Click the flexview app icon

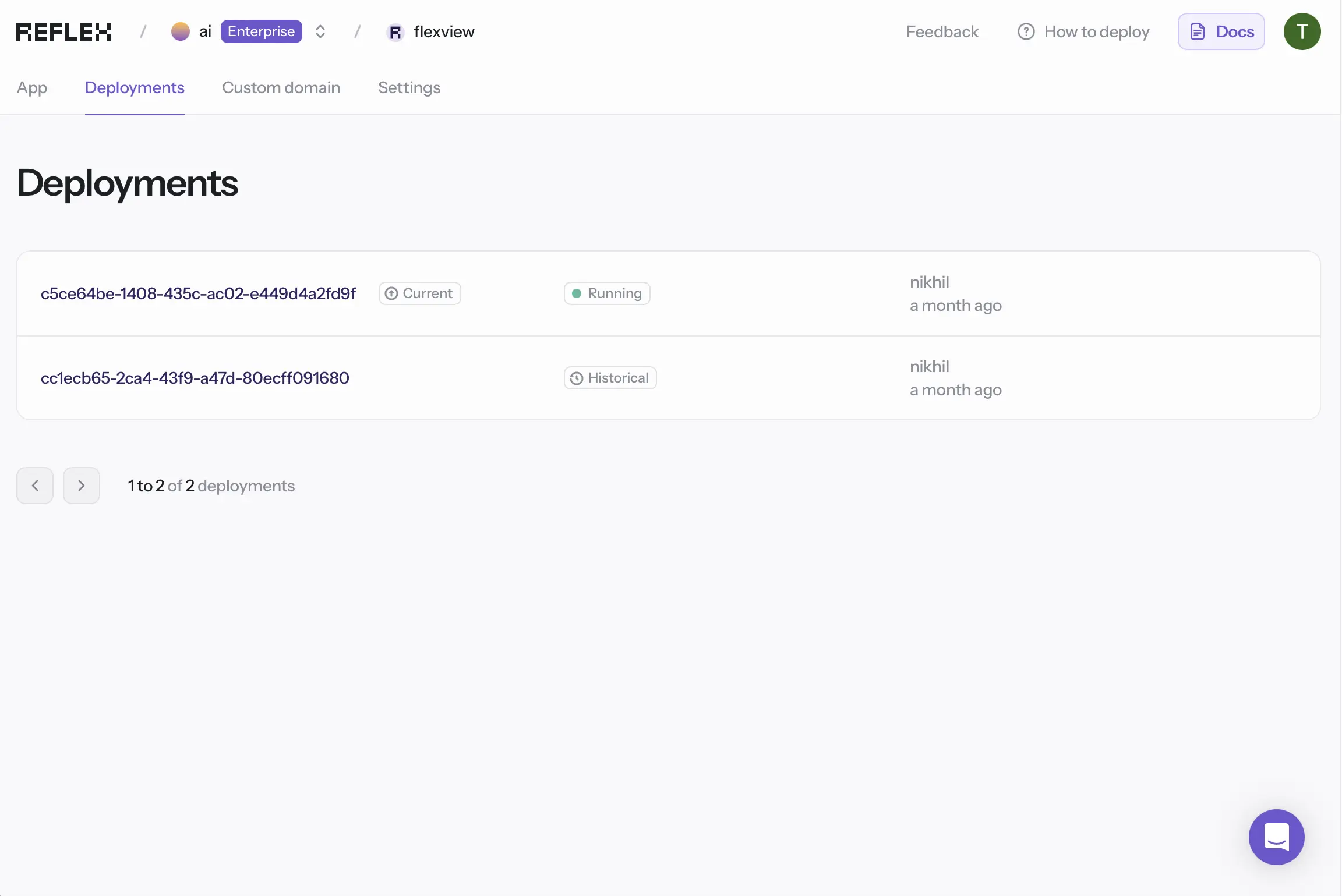pyautogui.click(x=395, y=32)
